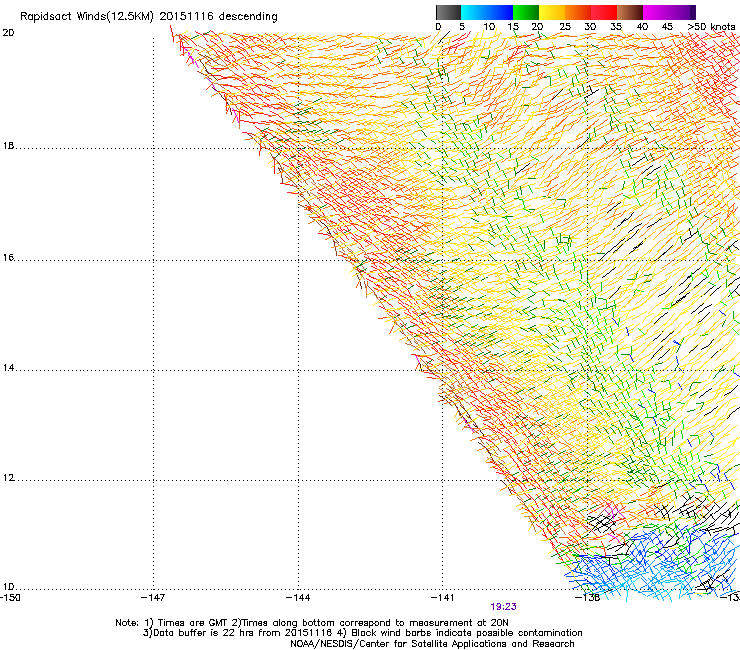Click the latitude label 18
Screen dimensions: 740x650
coord(8,146)
